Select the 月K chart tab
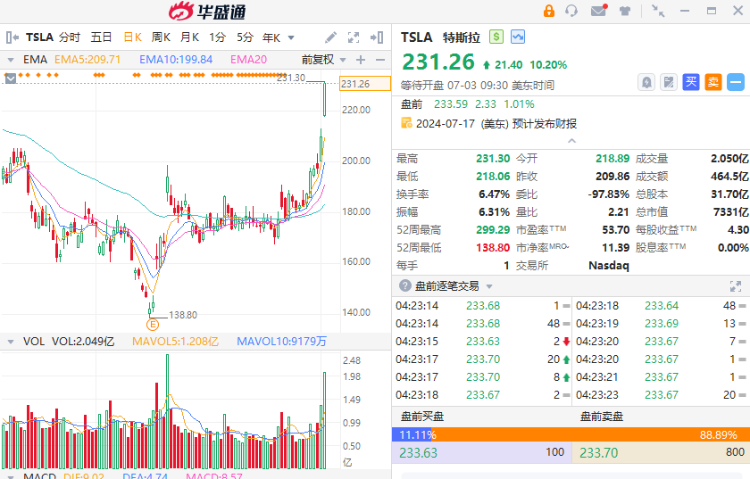750x479 pixels. point(189,37)
